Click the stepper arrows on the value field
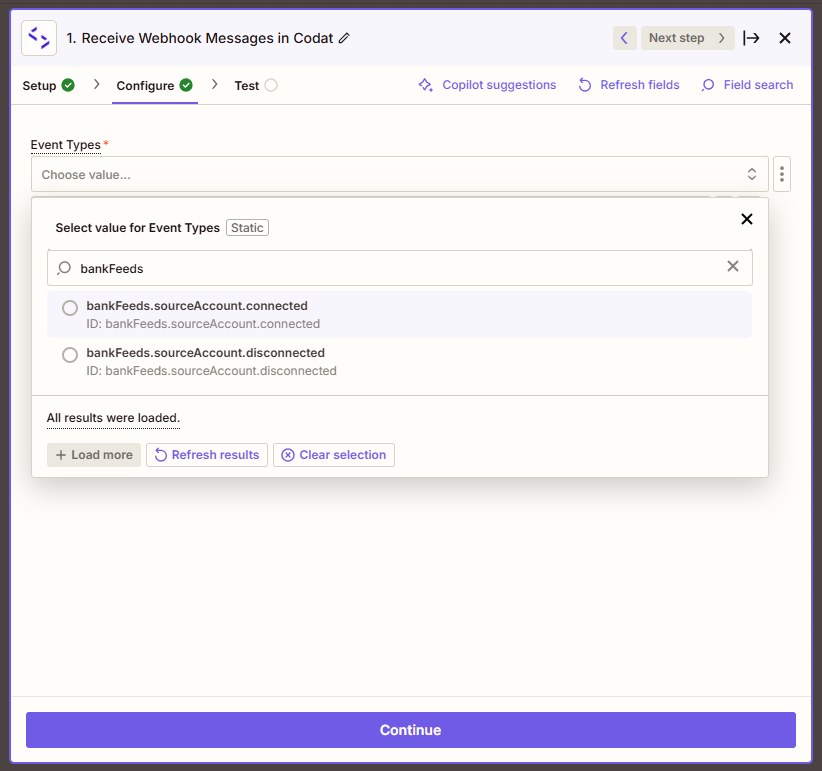The image size is (822, 771). tap(751, 173)
